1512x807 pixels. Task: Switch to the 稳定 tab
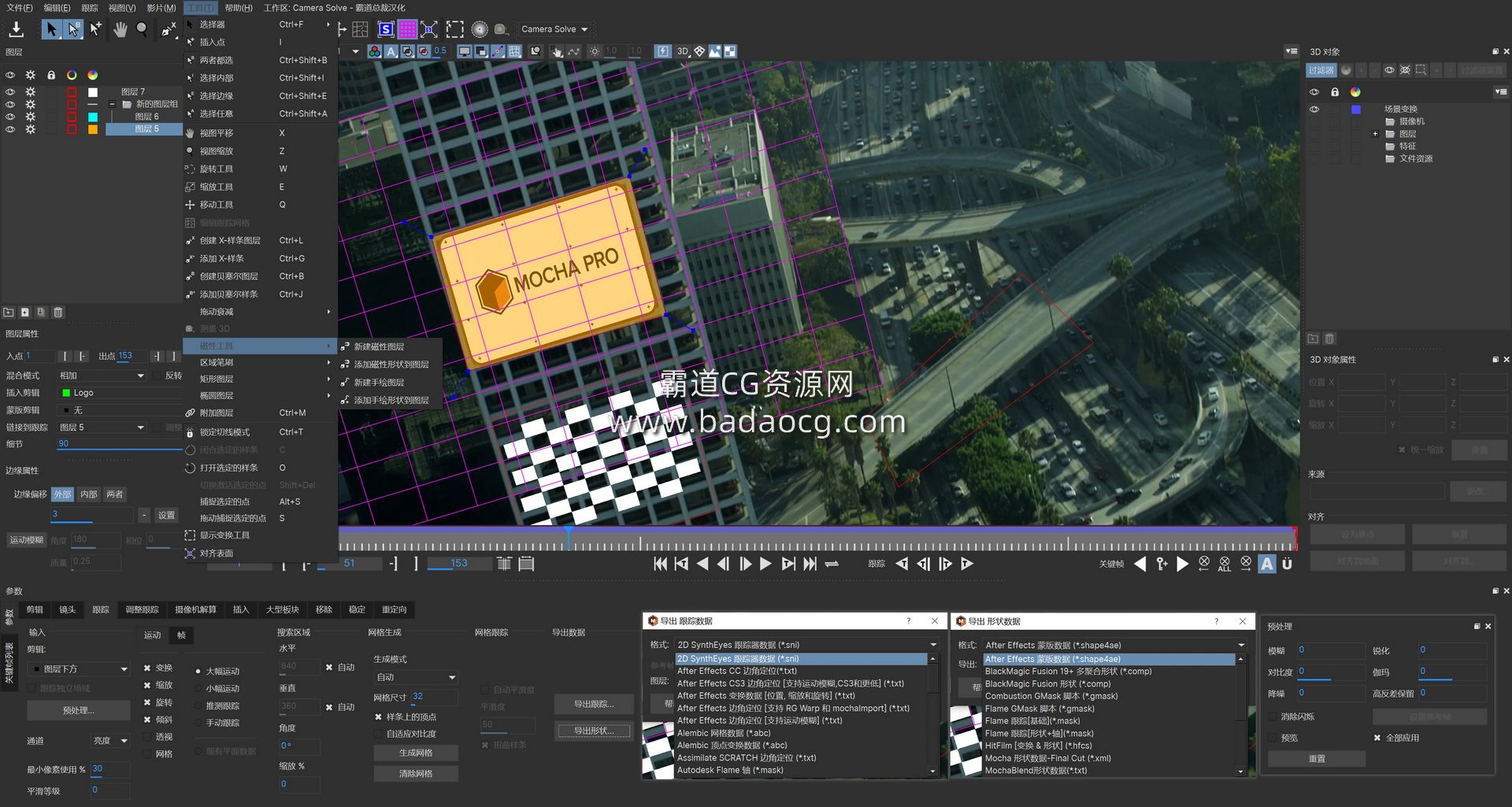(x=357, y=609)
